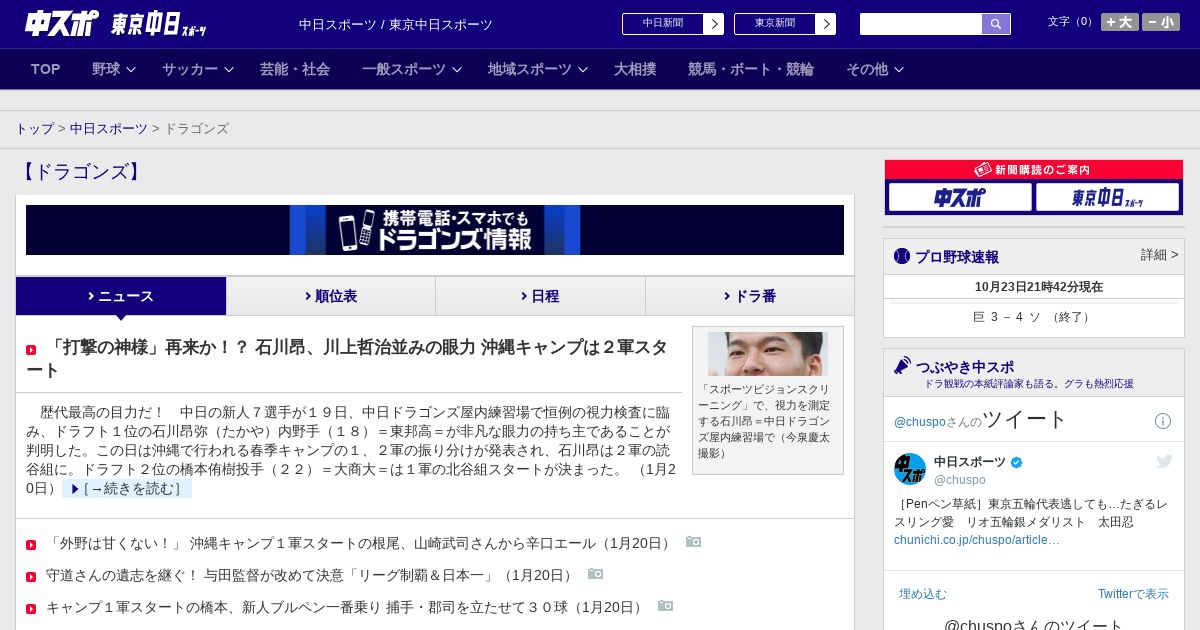Viewport: 1200px width, 630px height.
Task: Focus the header search input field
Action: tap(921, 24)
